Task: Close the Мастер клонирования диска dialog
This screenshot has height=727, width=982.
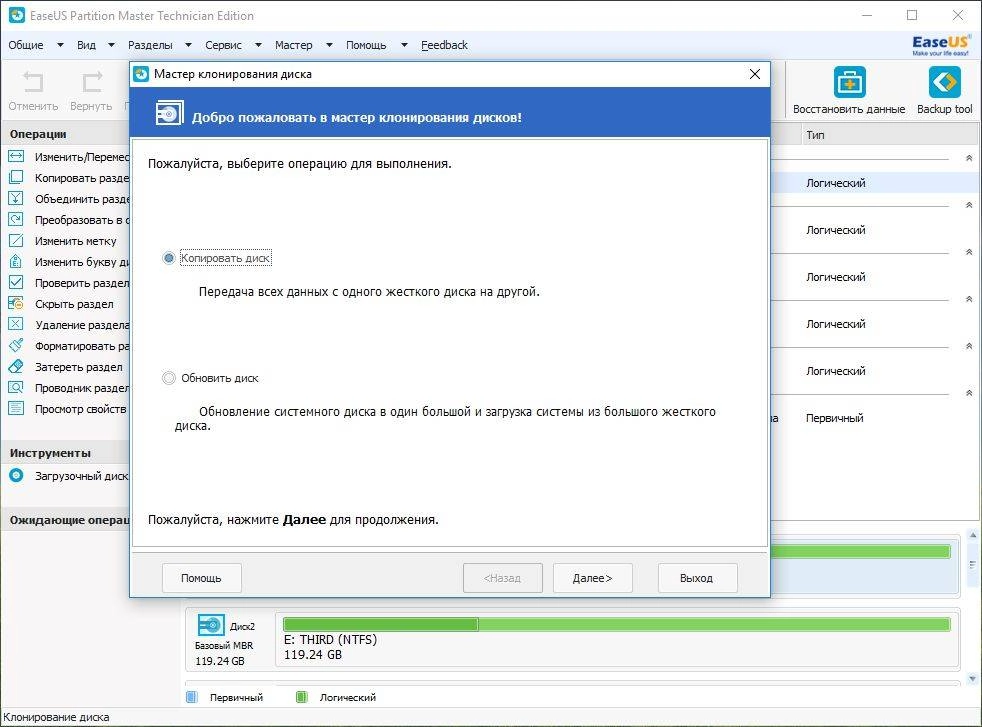Action: 755,74
